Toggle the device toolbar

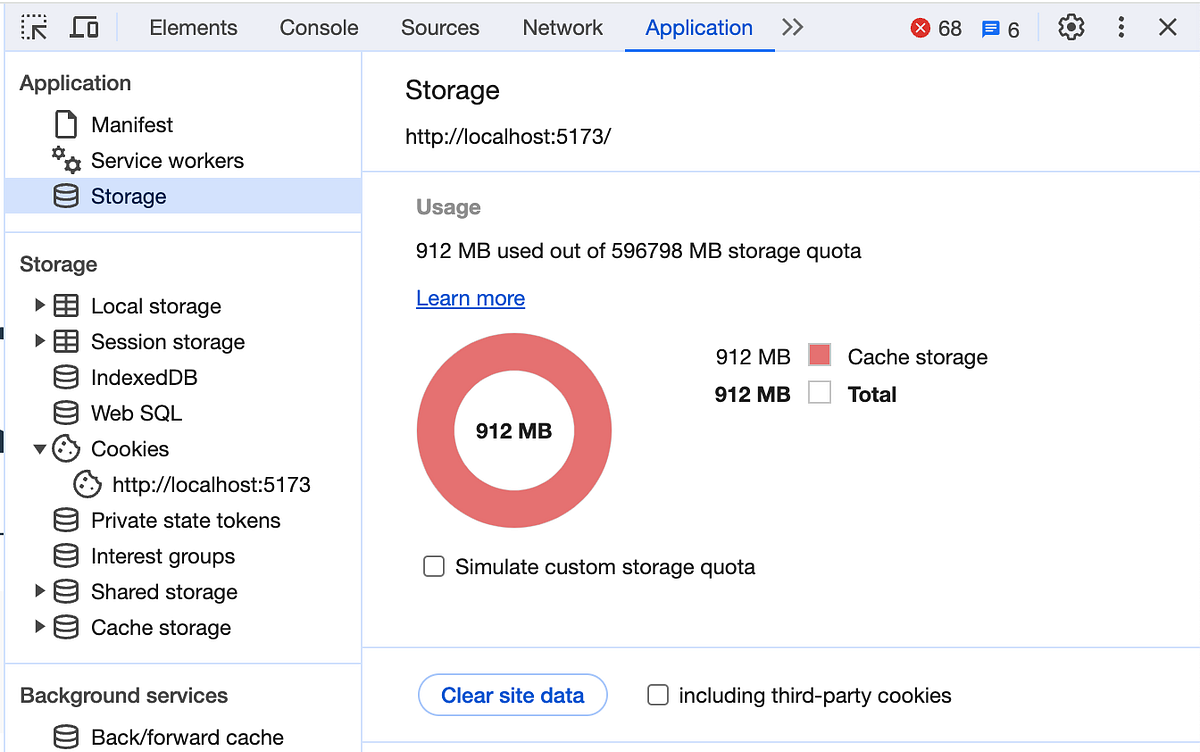point(84,27)
